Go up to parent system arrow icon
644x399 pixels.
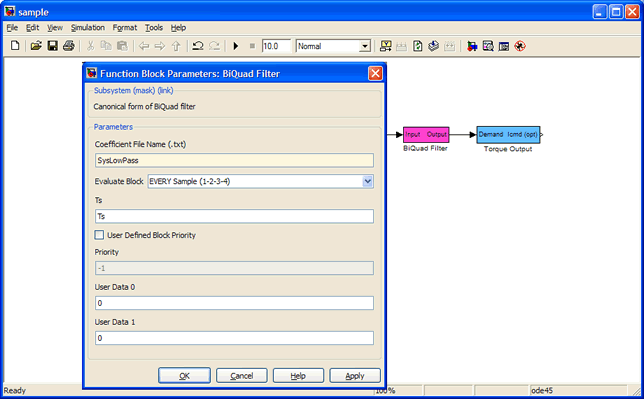176,46
